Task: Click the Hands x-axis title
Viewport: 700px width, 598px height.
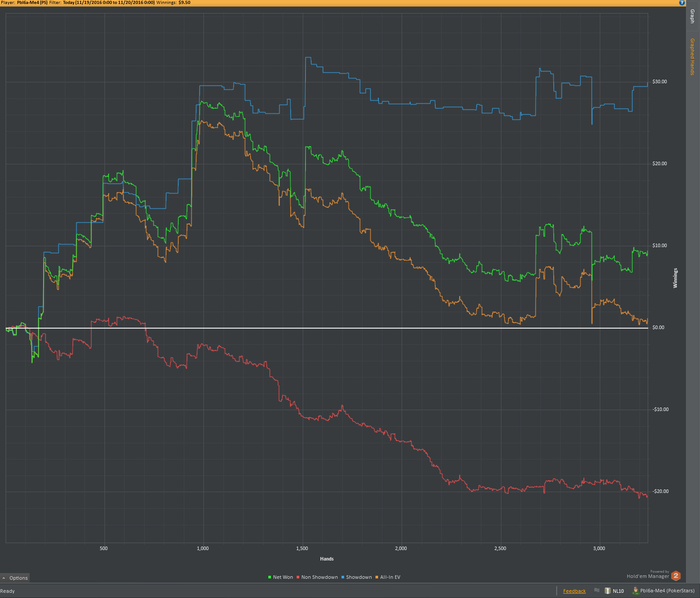Action: [x=327, y=559]
